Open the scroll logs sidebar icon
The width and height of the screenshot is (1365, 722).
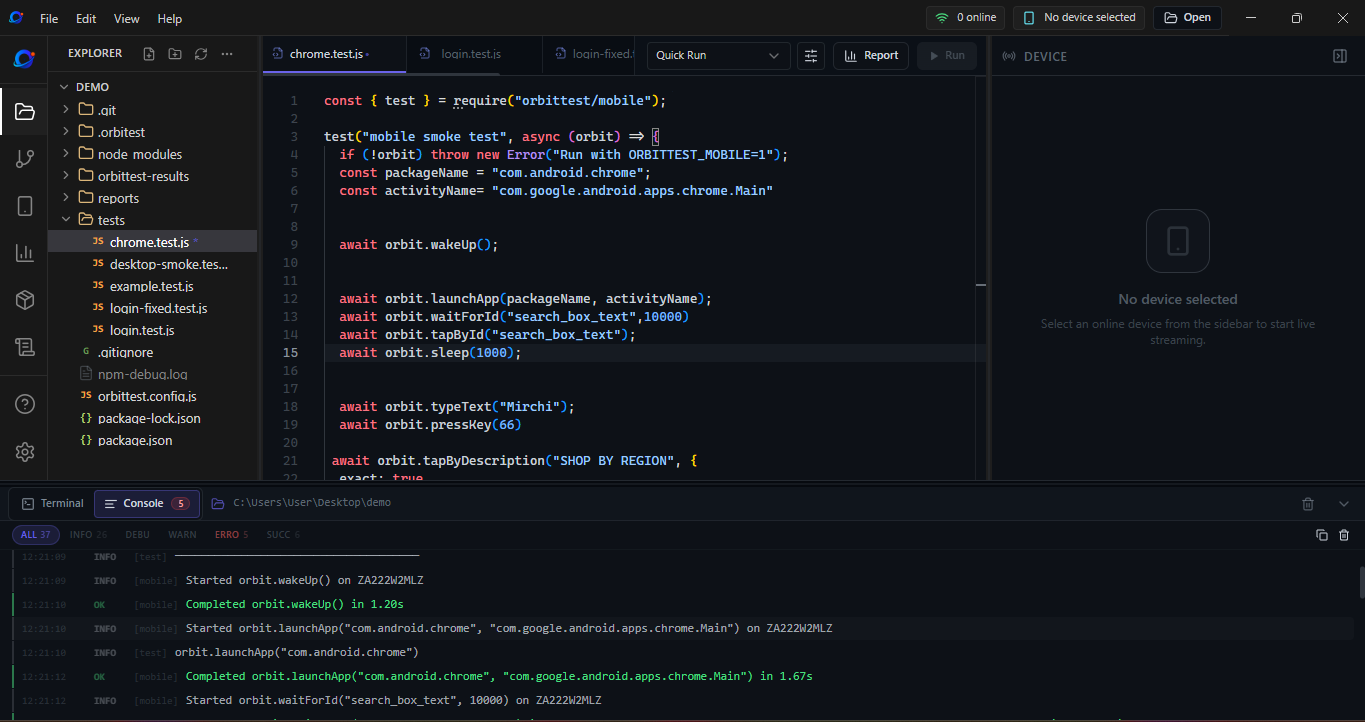pyautogui.click(x=25, y=347)
